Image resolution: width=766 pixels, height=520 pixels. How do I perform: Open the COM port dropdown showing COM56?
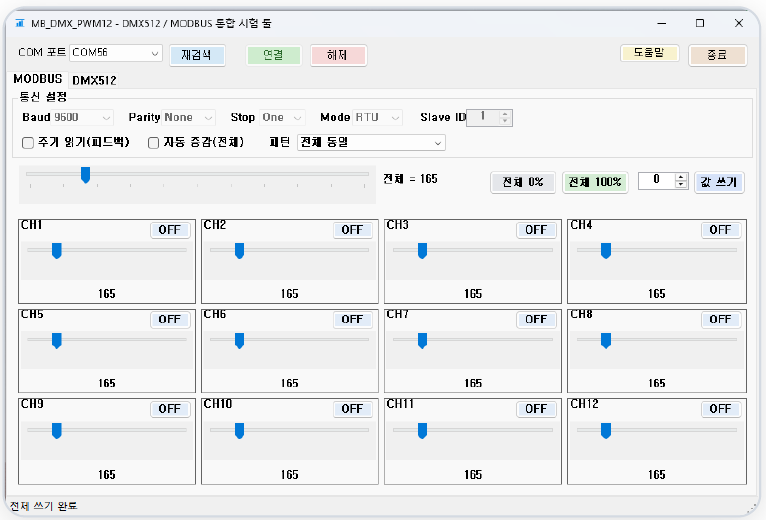coord(116,53)
